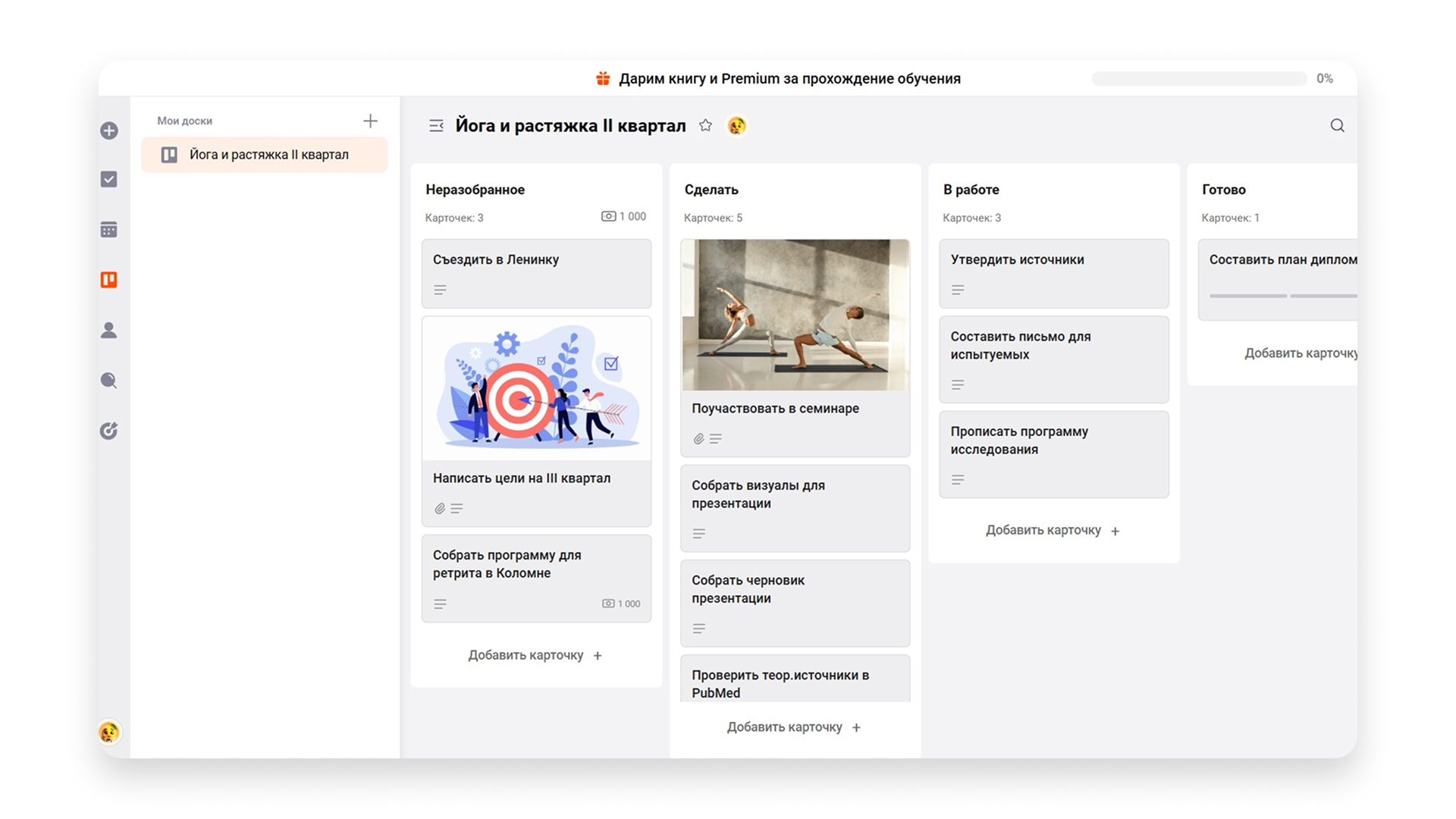Open card Проверить теор.источники в PubMed
This screenshot has width=1456, height=819.
coord(795,679)
